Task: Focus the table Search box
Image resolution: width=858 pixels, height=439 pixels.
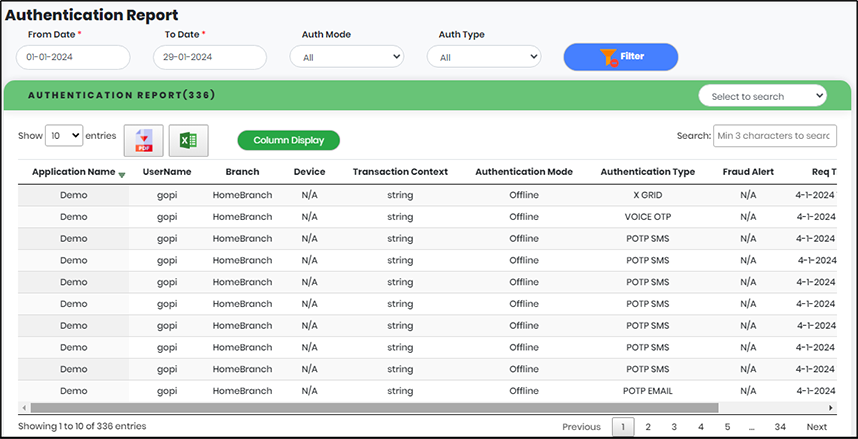Action: (x=774, y=135)
